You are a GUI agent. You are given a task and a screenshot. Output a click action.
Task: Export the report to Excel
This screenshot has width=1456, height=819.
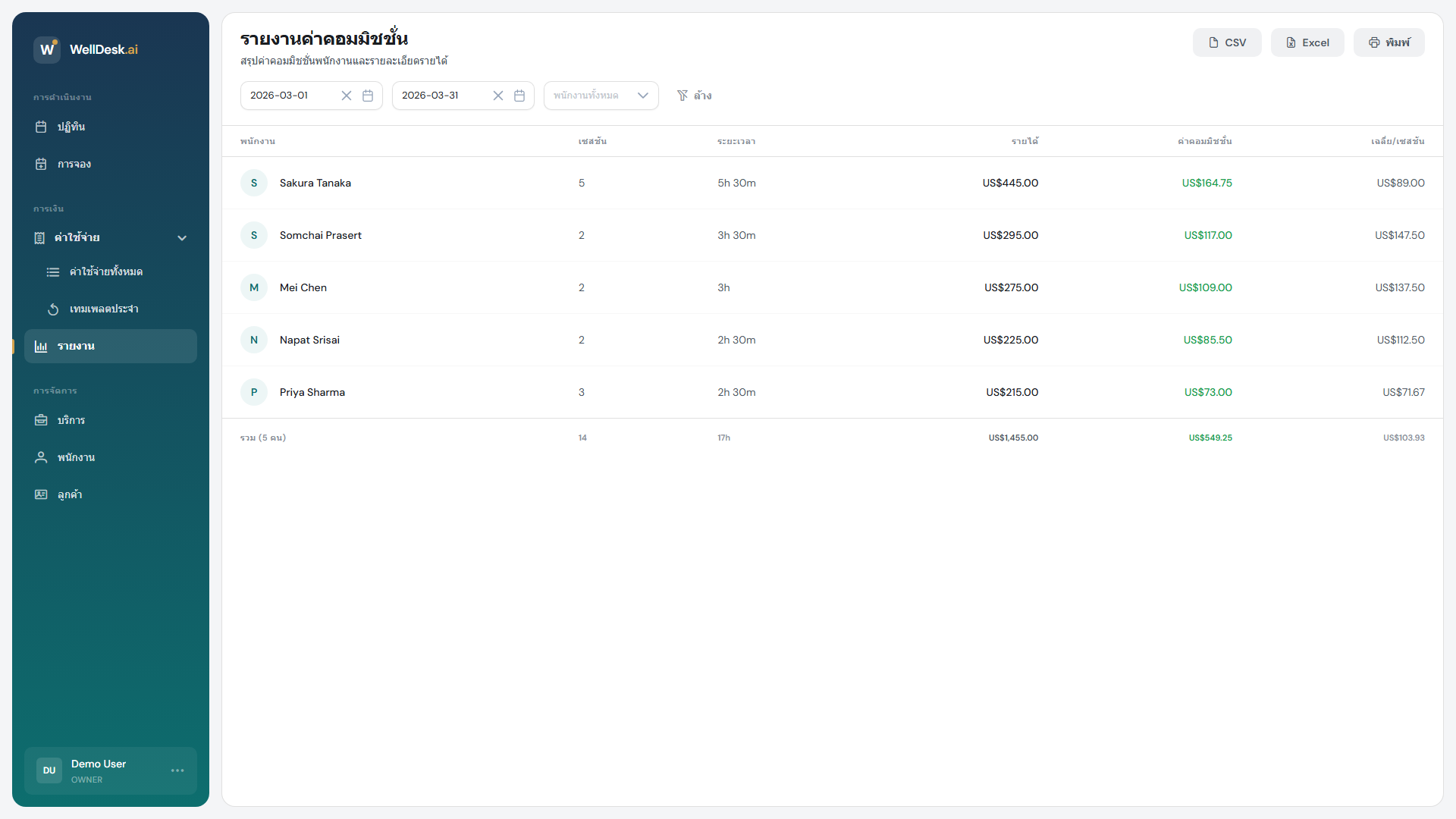(x=1307, y=42)
